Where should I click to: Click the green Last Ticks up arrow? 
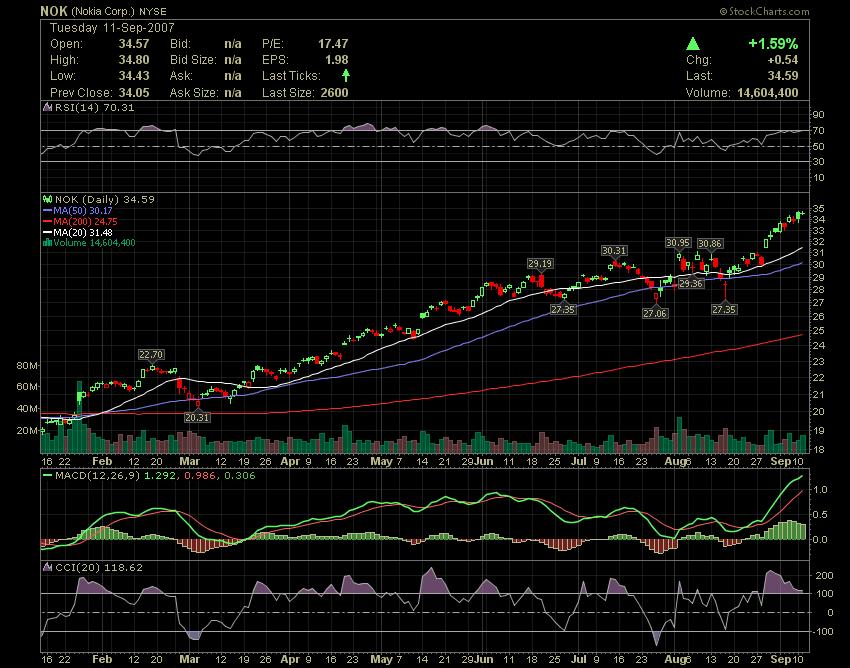pos(345,75)
